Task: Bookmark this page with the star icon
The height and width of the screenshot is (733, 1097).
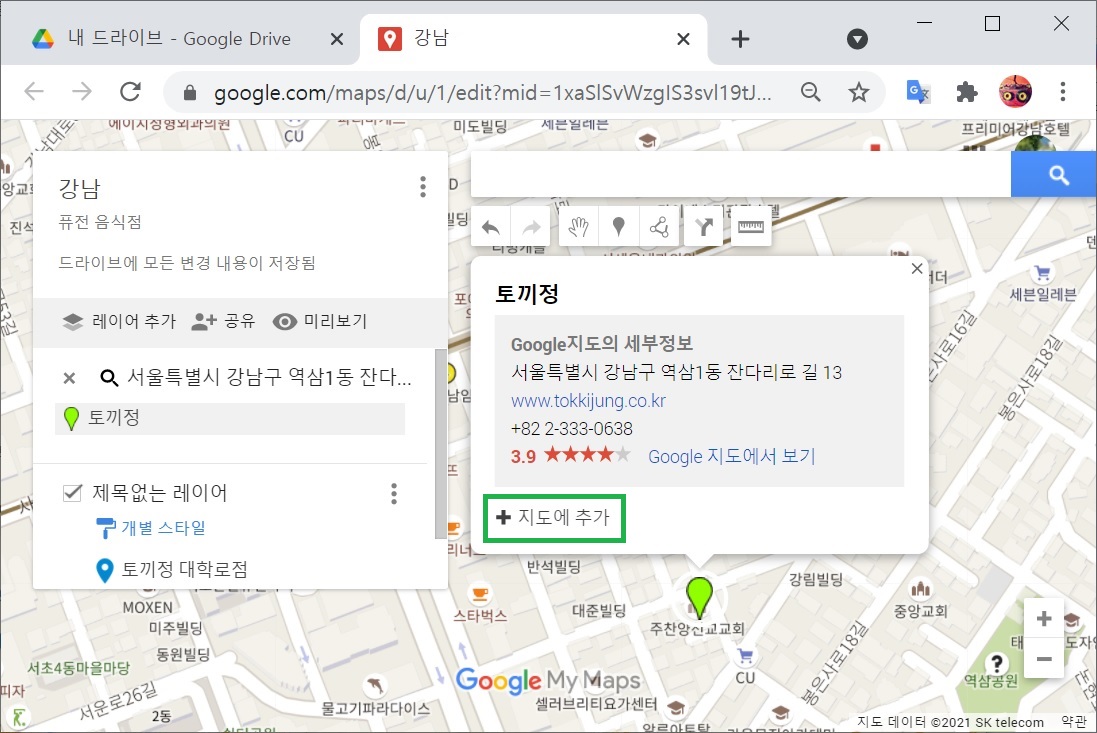Action: [858, 92]
